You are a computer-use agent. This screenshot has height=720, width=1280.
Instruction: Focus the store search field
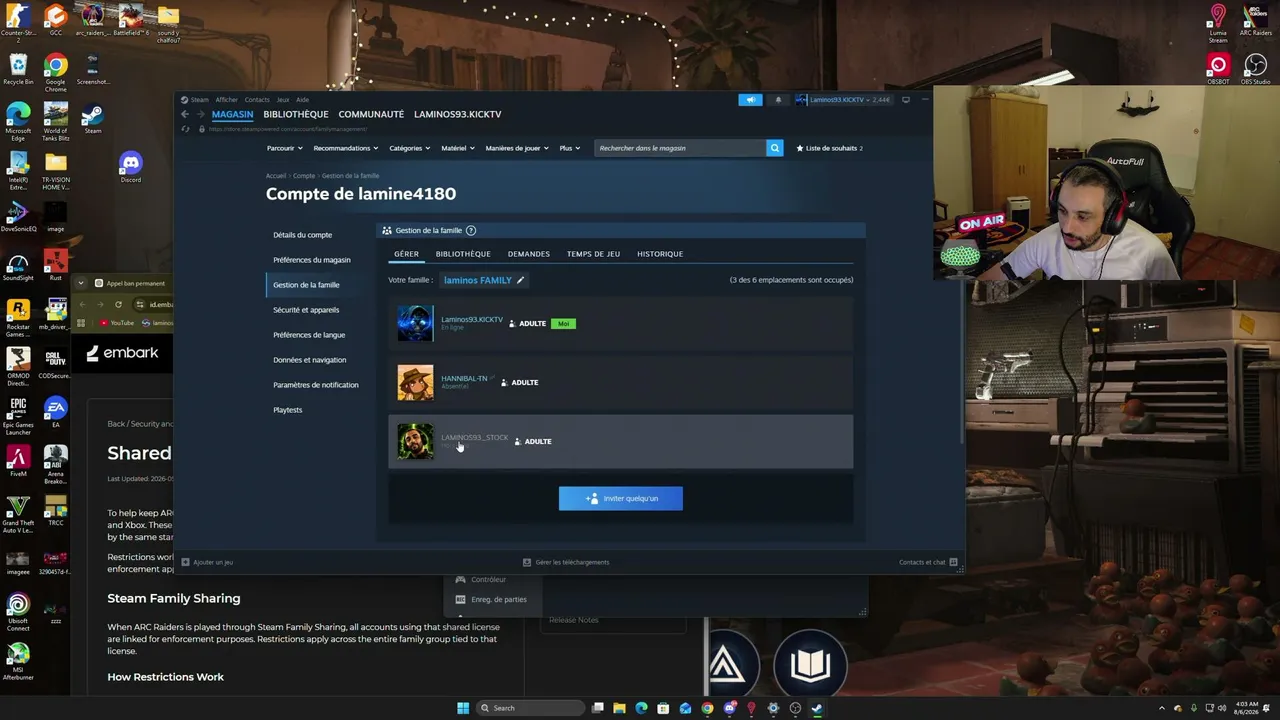point(680,148)
